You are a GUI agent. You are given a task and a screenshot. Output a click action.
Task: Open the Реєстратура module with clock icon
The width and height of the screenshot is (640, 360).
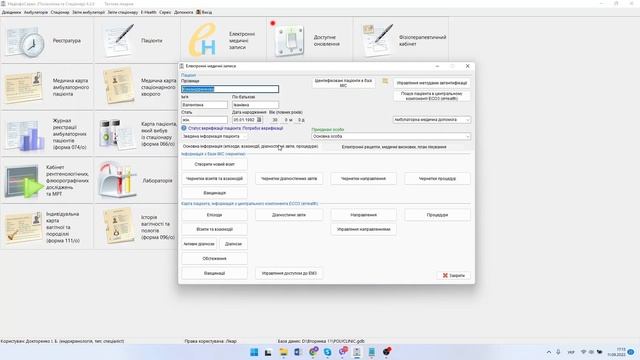(x=25, y=41)
